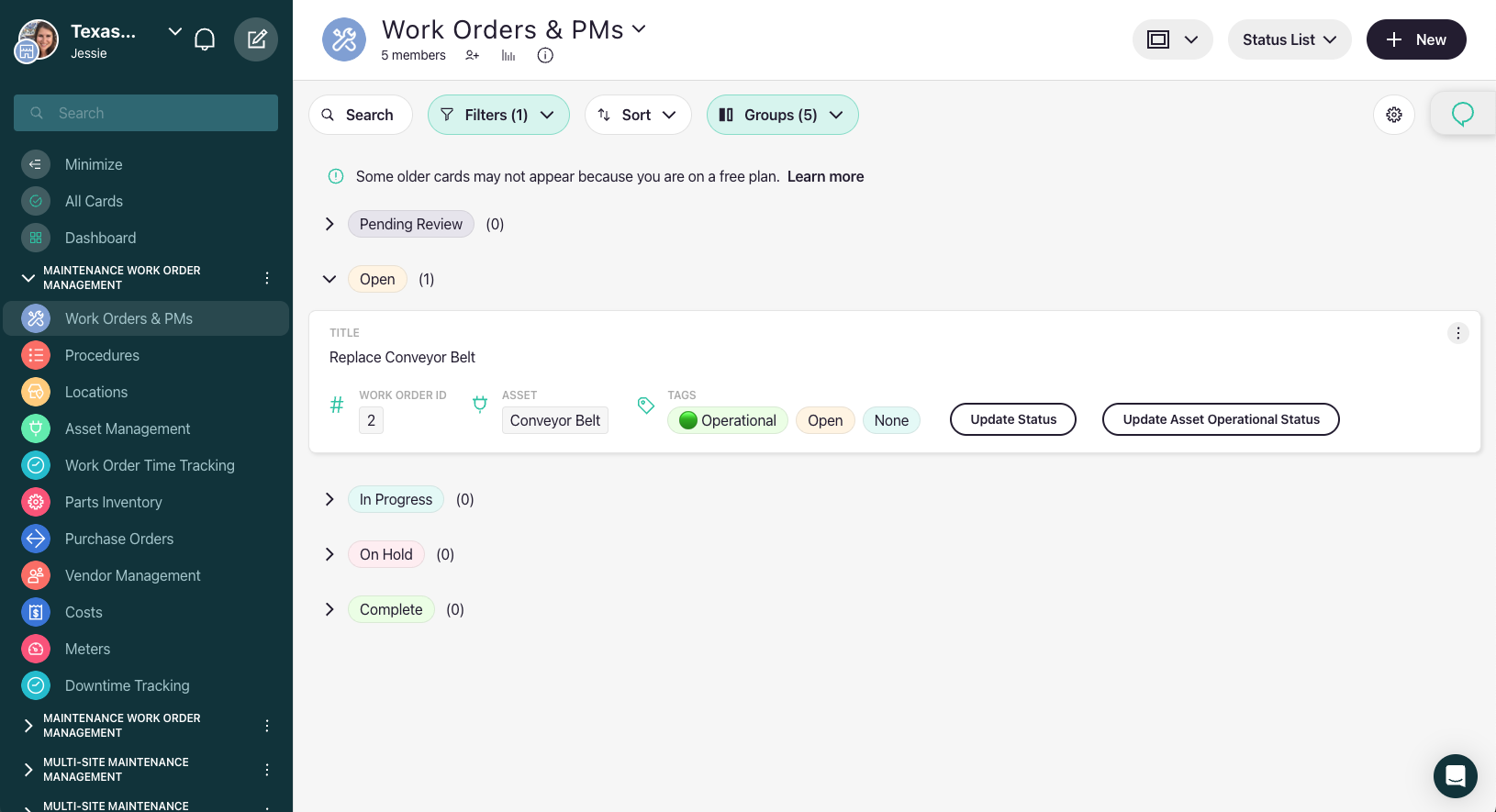Click the compose edit icon
Screen dimensions: 1496x812
click(x=256, y=39)
